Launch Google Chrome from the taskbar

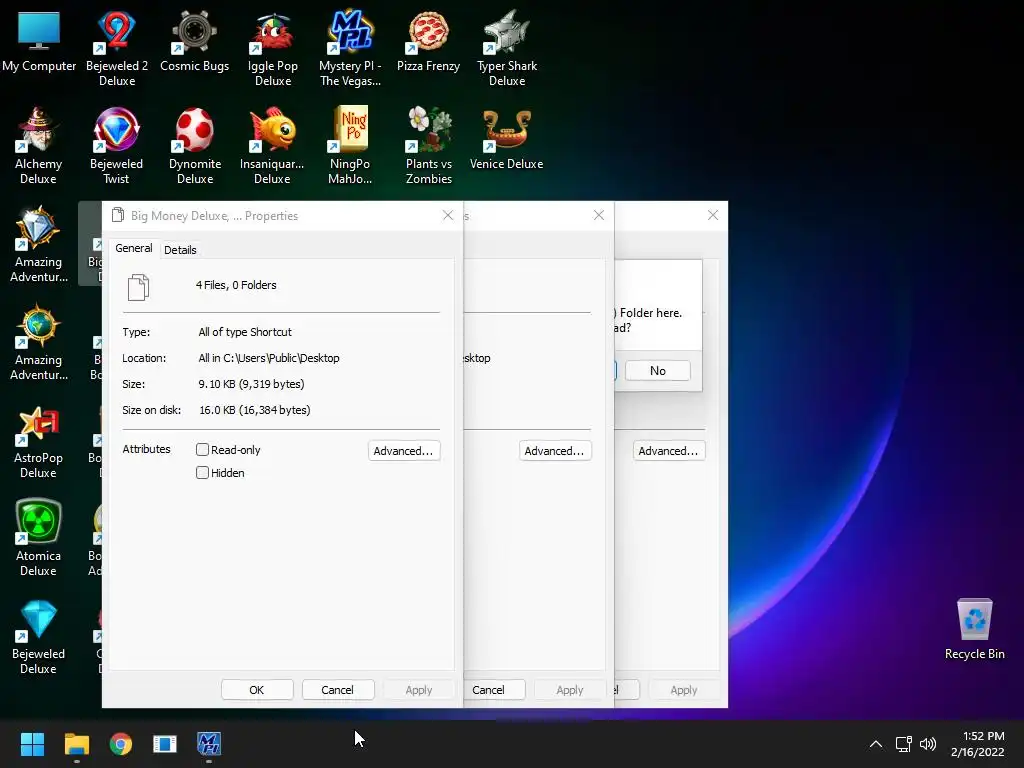(x=121, y=744)
